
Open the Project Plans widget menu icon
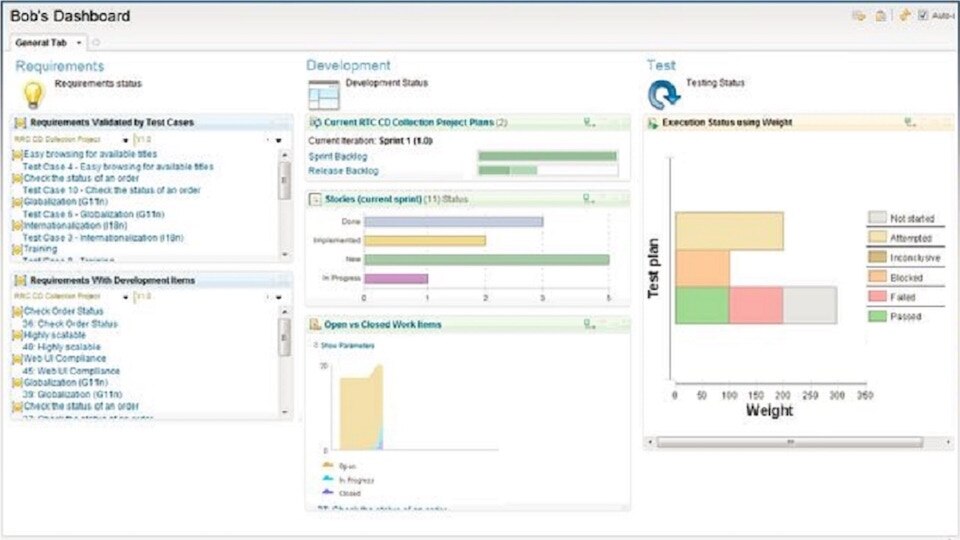click(x=588, y=122)
